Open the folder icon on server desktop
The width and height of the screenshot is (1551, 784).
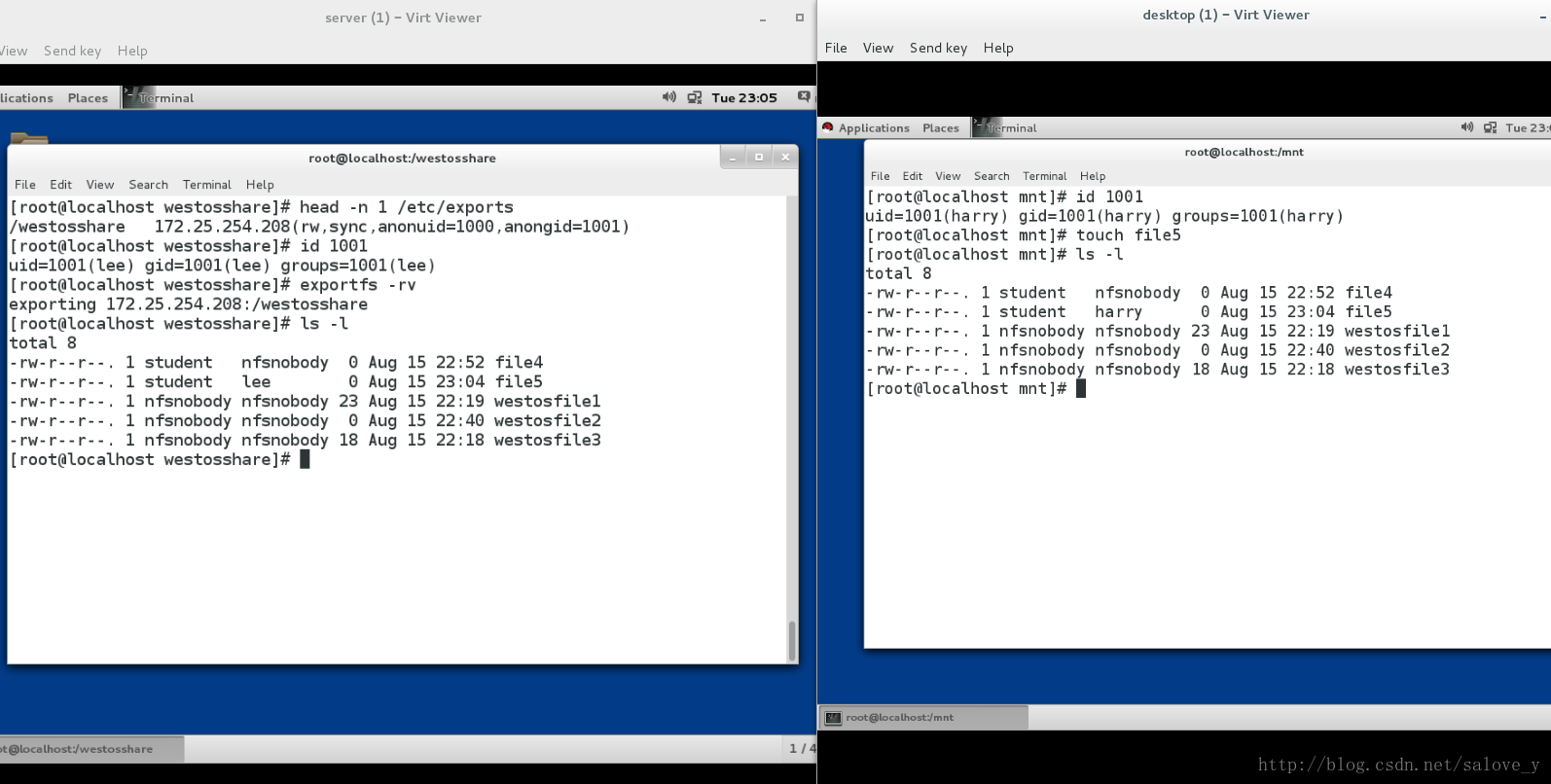click(29, 139)
